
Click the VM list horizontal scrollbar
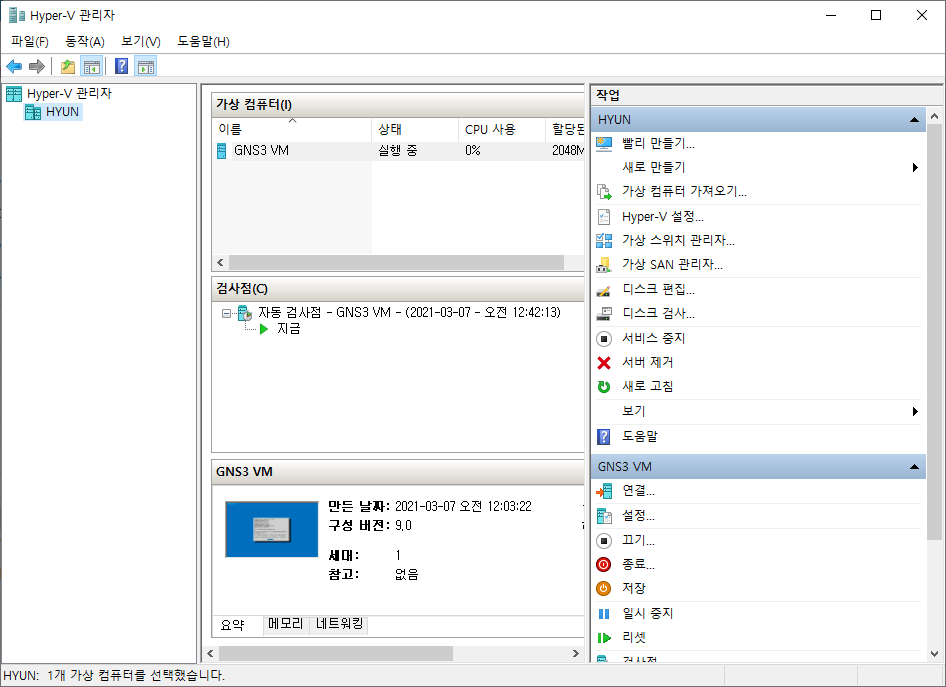(396, 262)
